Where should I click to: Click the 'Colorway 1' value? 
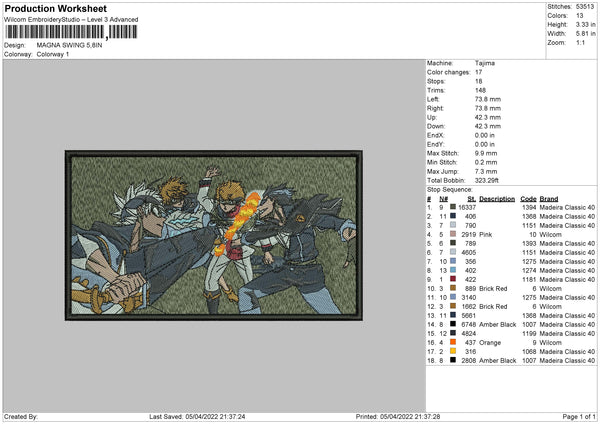53,54
